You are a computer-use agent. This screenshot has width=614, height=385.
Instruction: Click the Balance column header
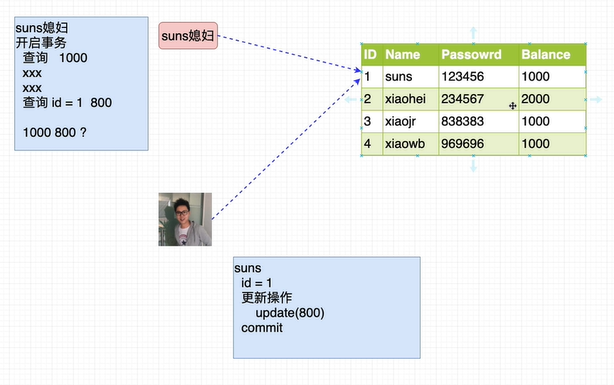[552, 54]
